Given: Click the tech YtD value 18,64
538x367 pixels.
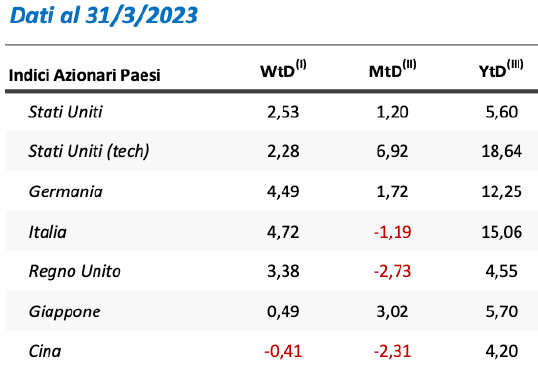Looking at the screenshot, I should 502,151.
